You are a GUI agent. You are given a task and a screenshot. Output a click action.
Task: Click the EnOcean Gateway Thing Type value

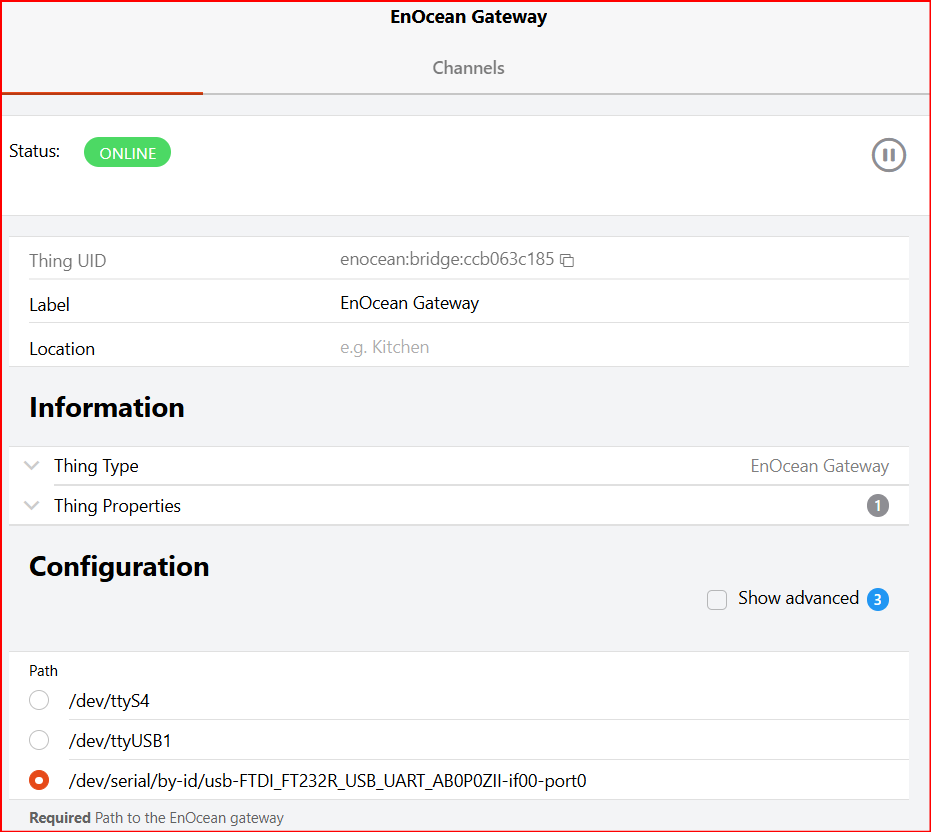coord(819,466)
